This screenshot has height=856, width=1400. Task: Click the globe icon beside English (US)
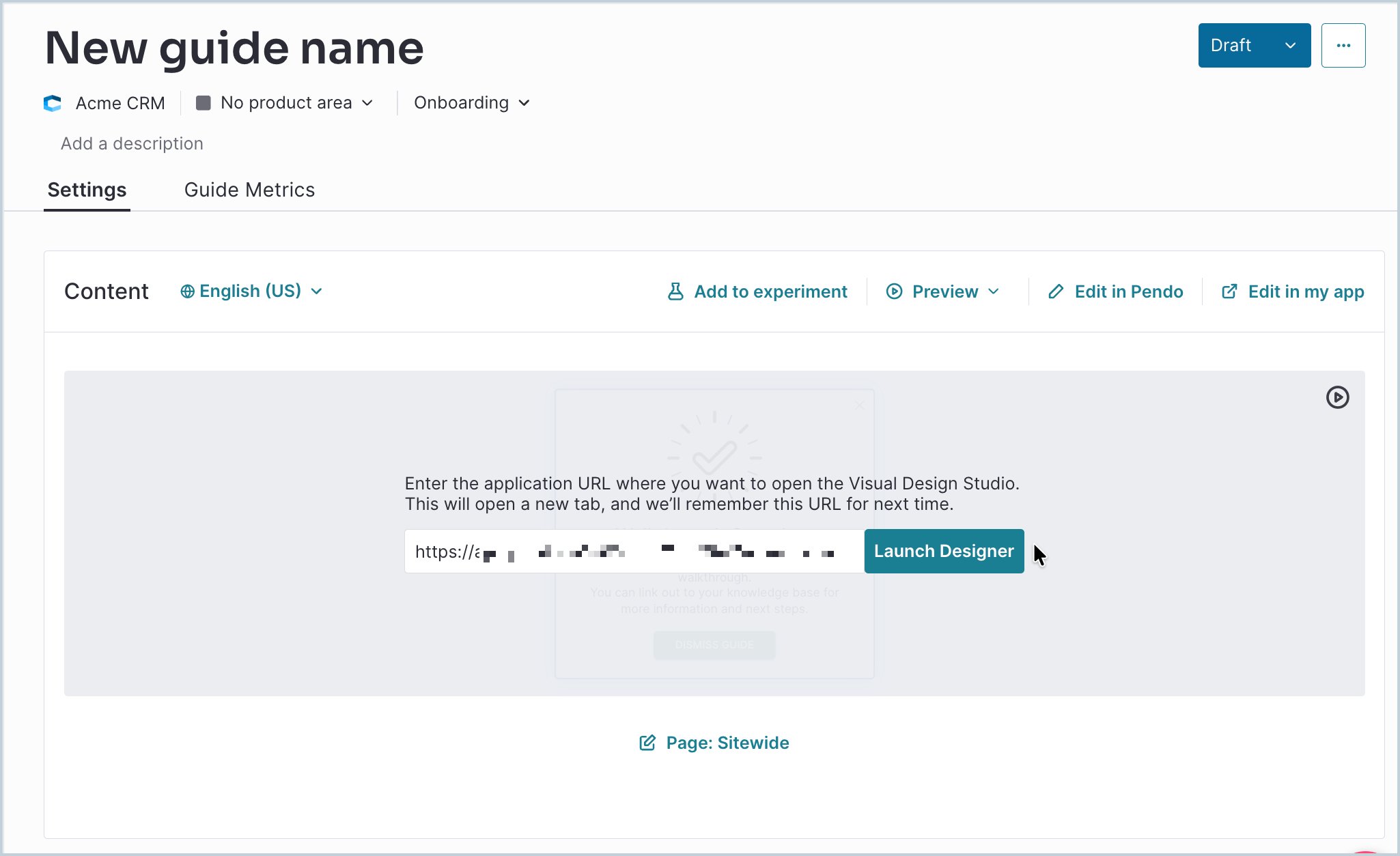click(x=187, y=291)
